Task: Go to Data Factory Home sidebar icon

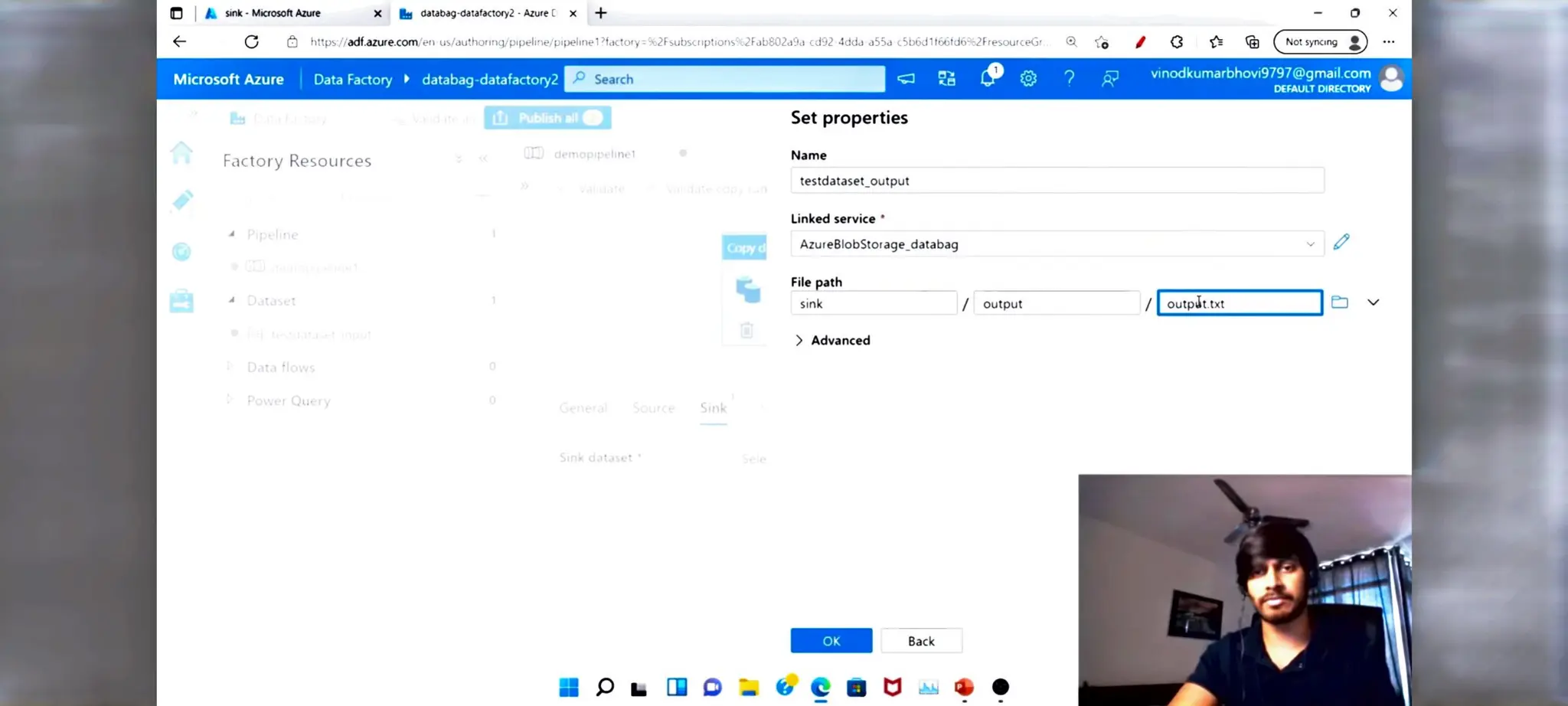Action: 181,152
